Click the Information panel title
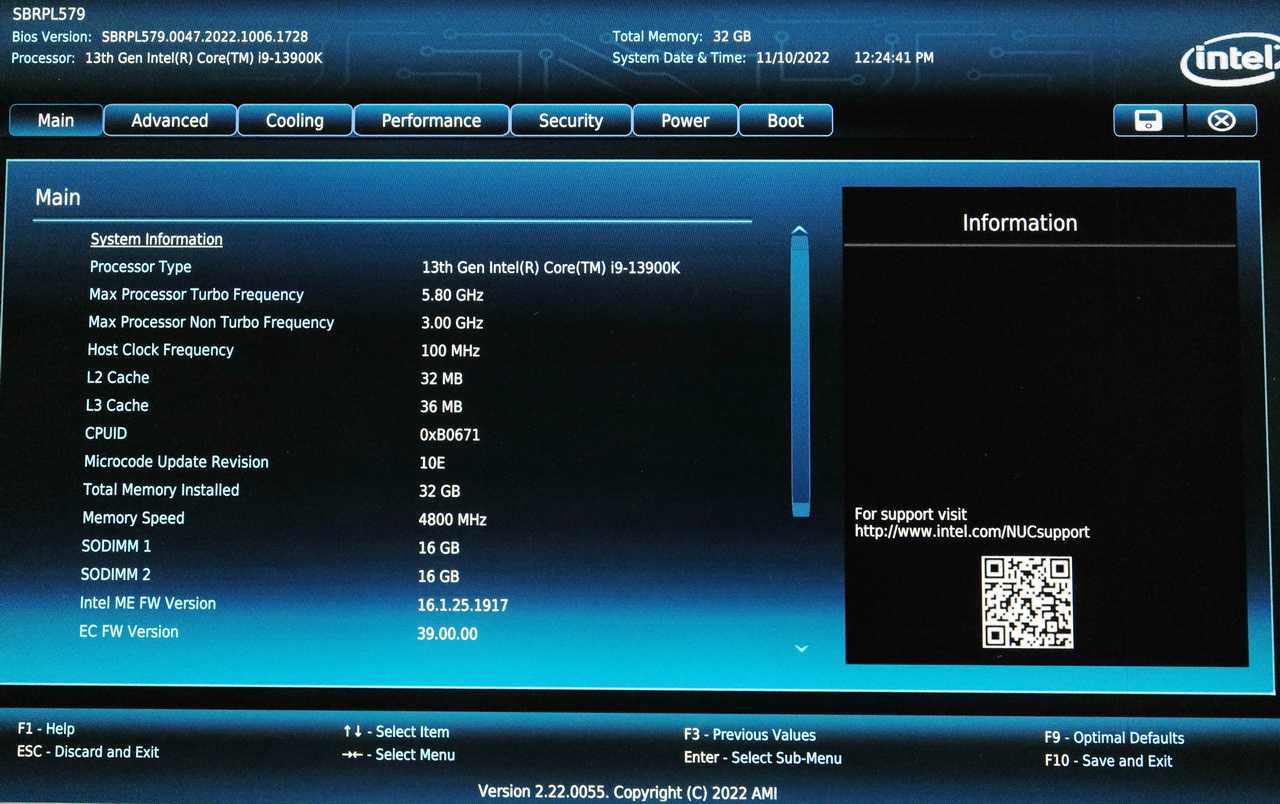1280x804 pixels. tap(1020, 223)
